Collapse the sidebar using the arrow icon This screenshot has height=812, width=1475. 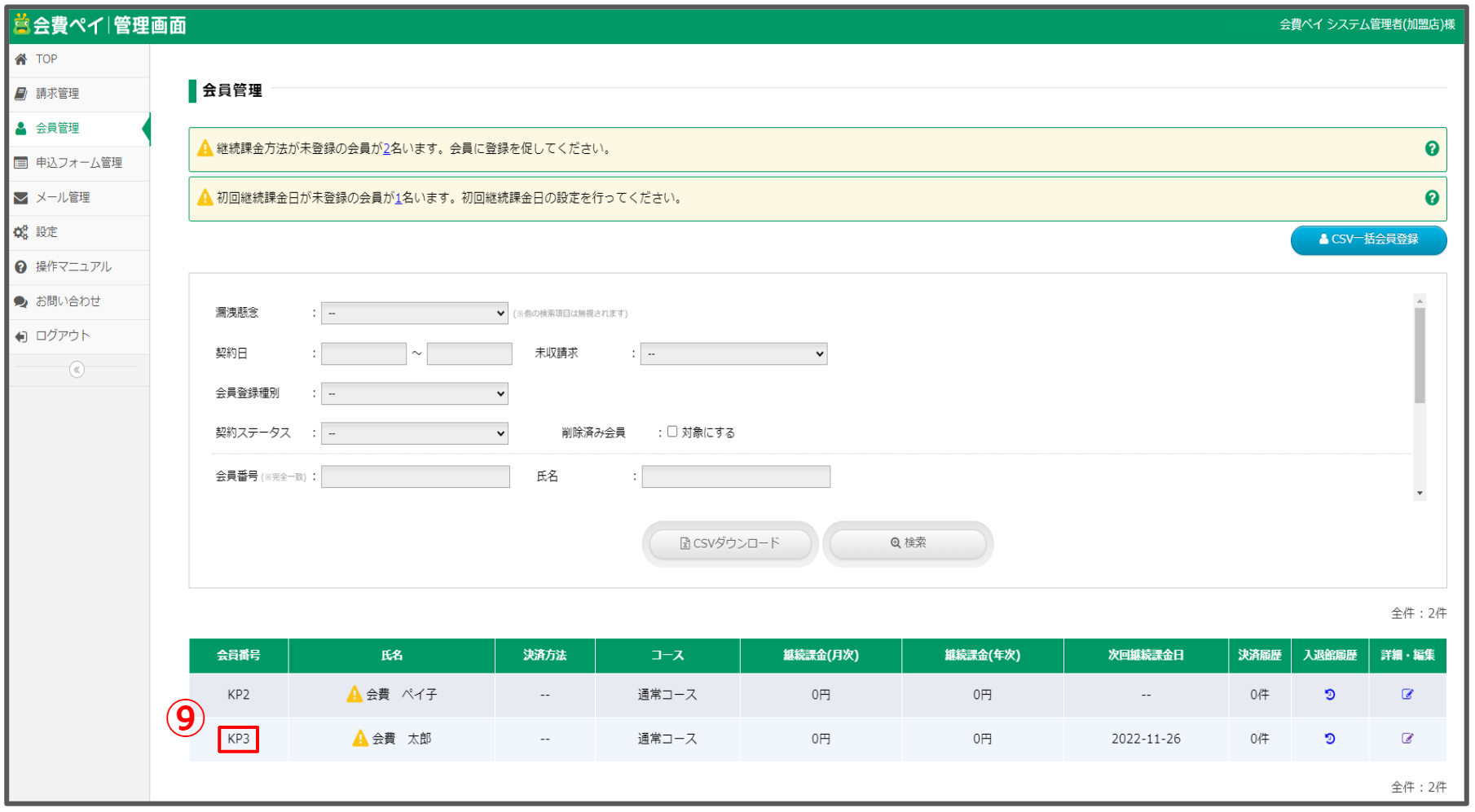click(77, 370)
